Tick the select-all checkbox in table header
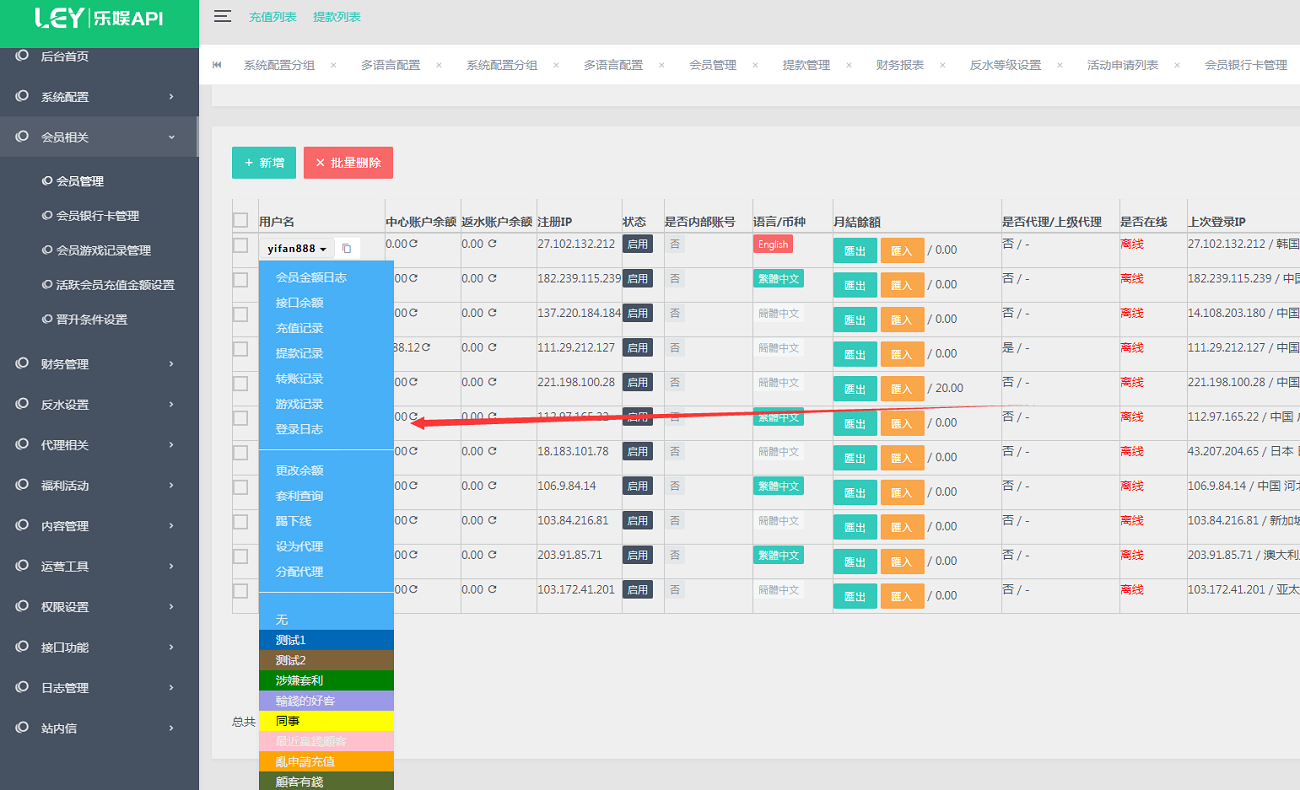The width and height of the screenshot is (1300, 790). pos(240,220)
